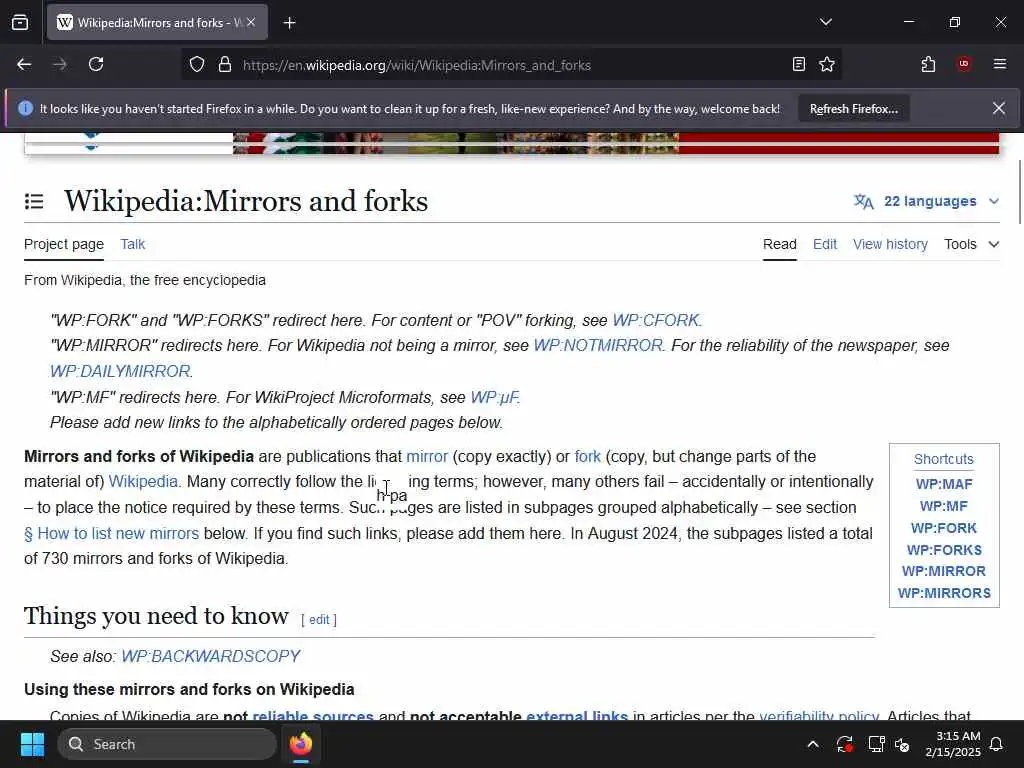Switch to the Talk tab
The width and height of the screenshot is (1024, 768).
[x=133, y=244]
